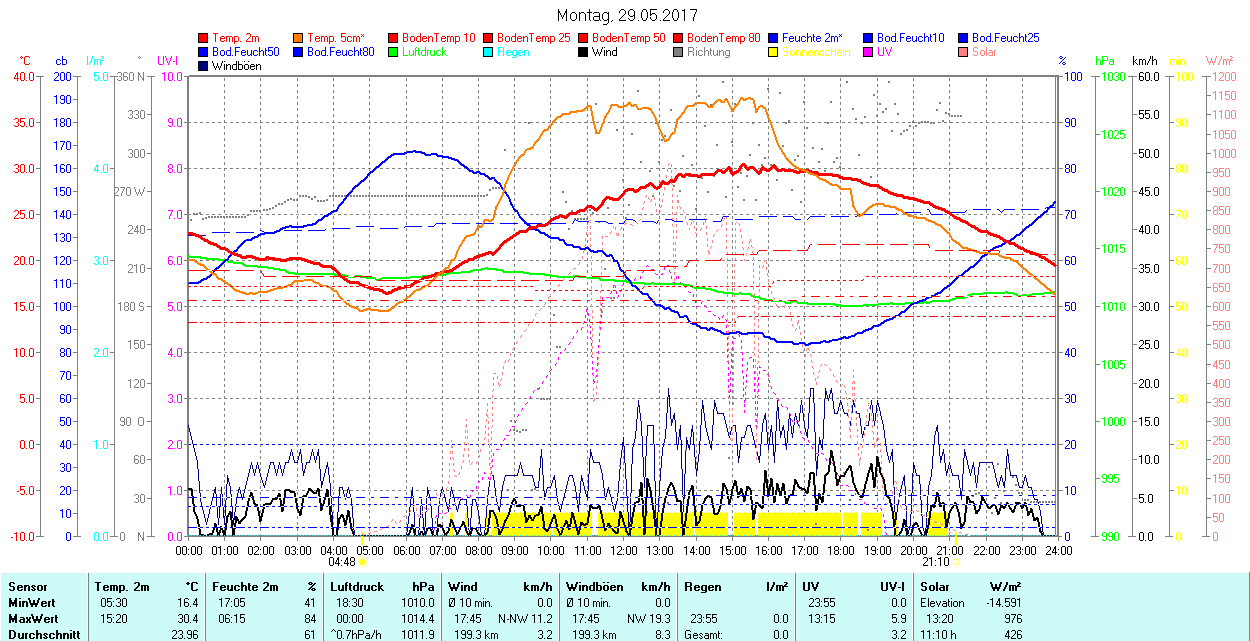The width and height of the screenshot is (1250, 641).
Task: Select the MaxWert row label
Action: click(34, 619)
